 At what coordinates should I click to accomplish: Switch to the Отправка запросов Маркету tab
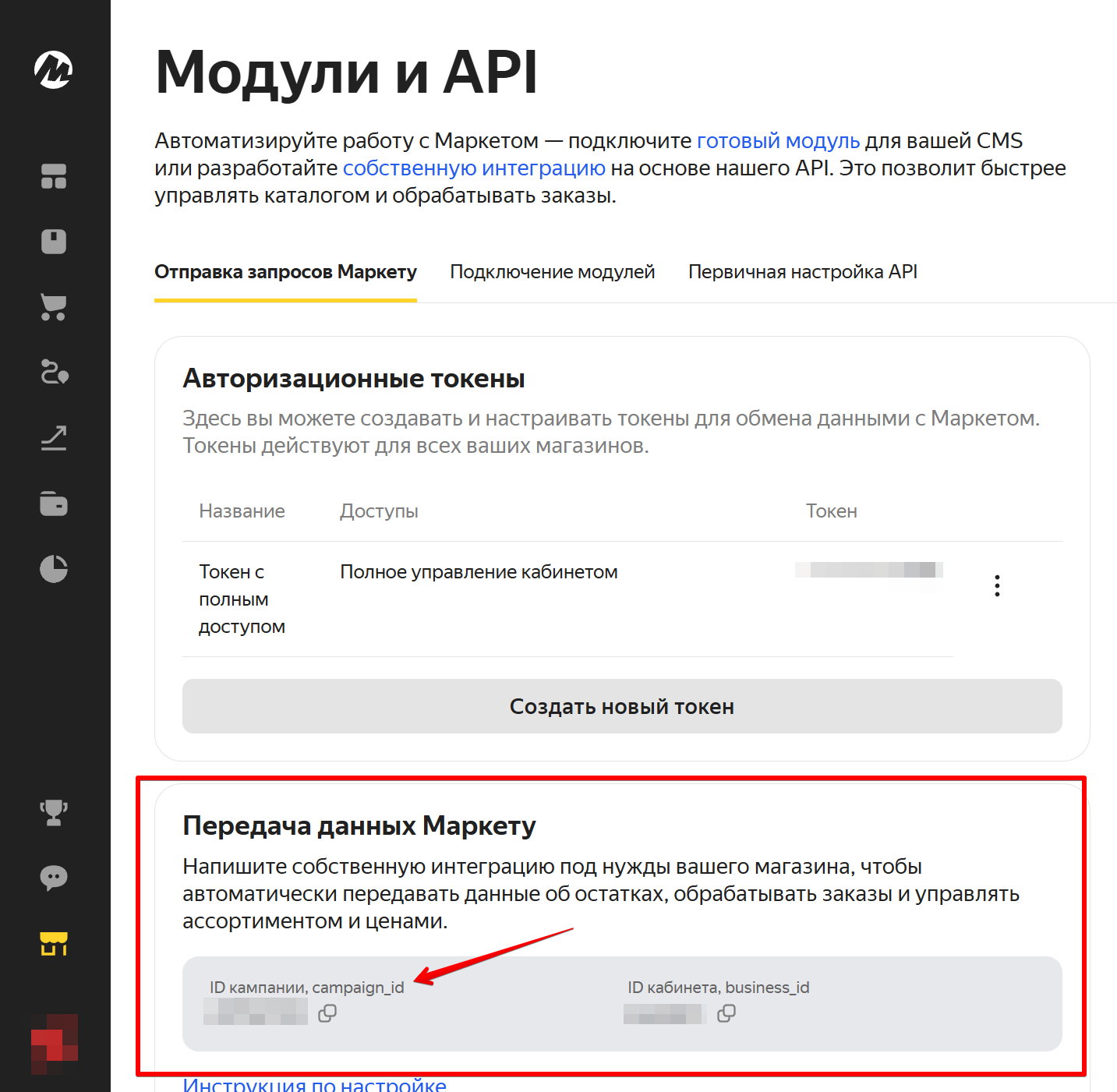[285, 272]
